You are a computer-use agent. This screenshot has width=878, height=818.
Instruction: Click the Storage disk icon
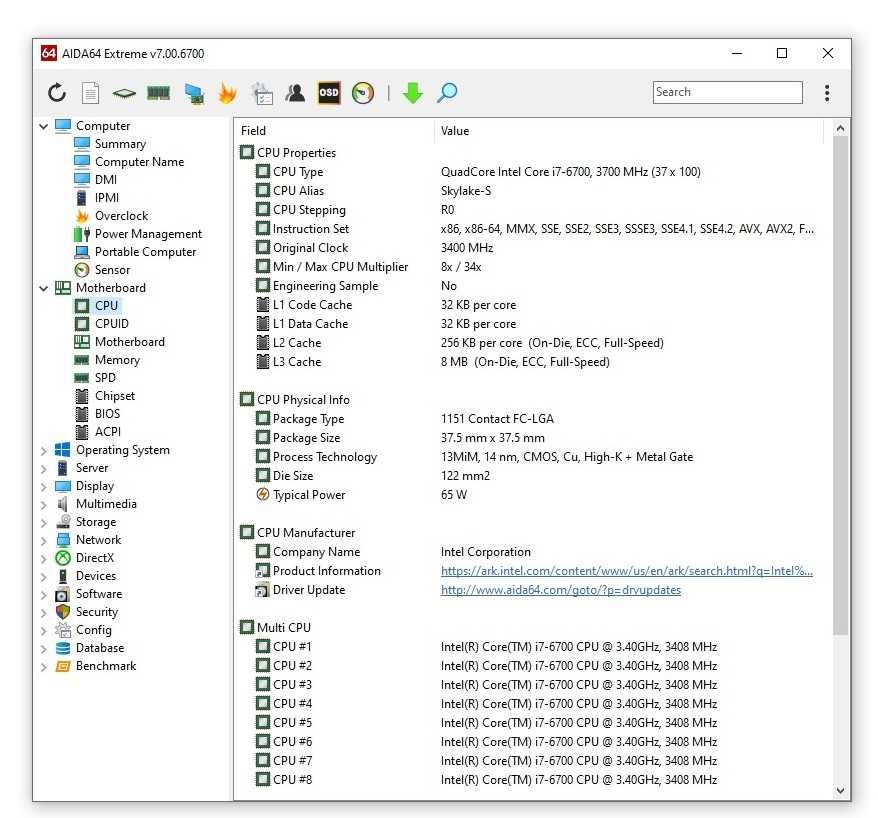tap(63, 522)
